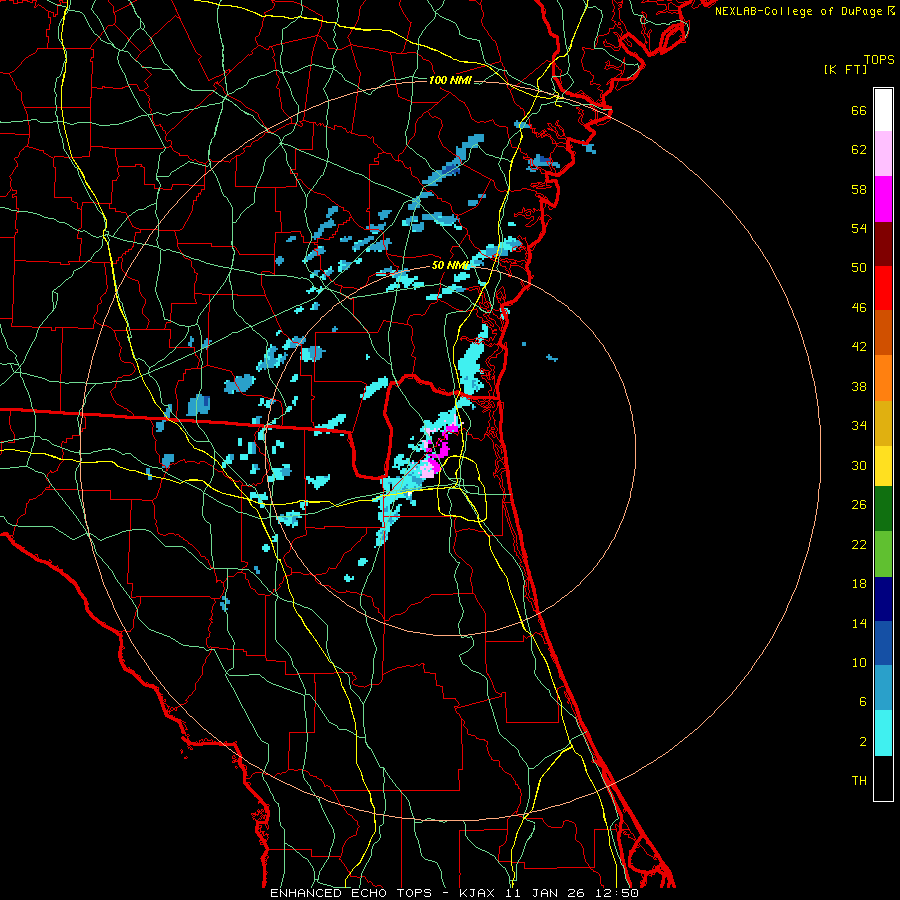Click the yellow 30 kft legend swatch

pyautogui.click(x=883, y=466)
